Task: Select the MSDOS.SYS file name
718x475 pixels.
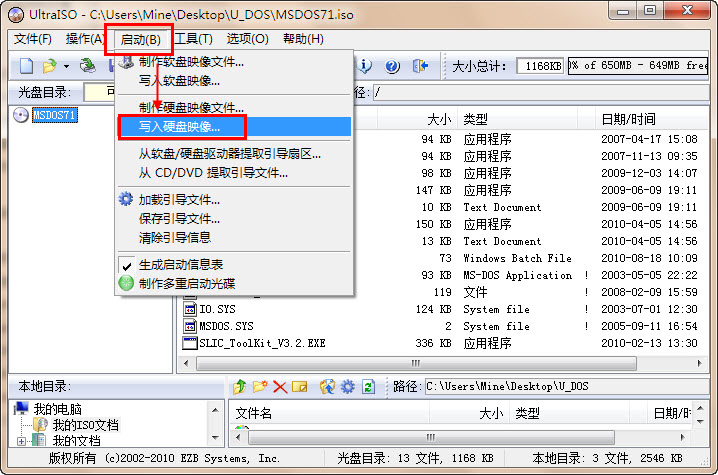Action: [226, 326]
